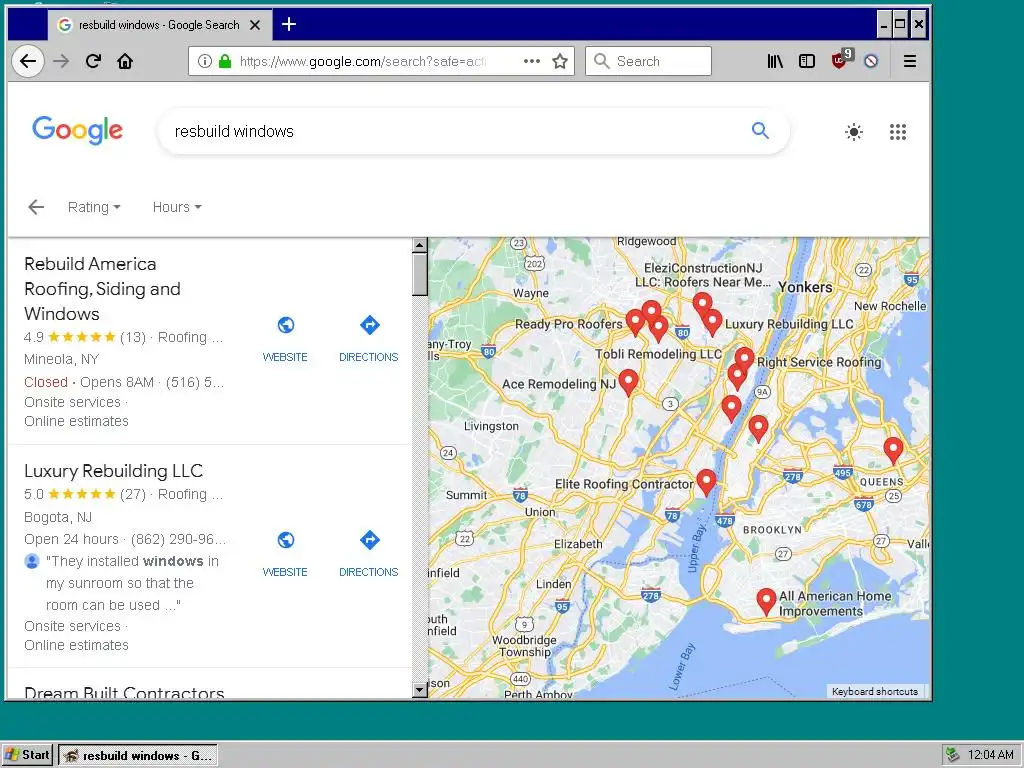The height and width of the screenshot is (768, 1024).
Task: Open the Luxury Rebuilding LLC listing title
Action: point(114,471)
